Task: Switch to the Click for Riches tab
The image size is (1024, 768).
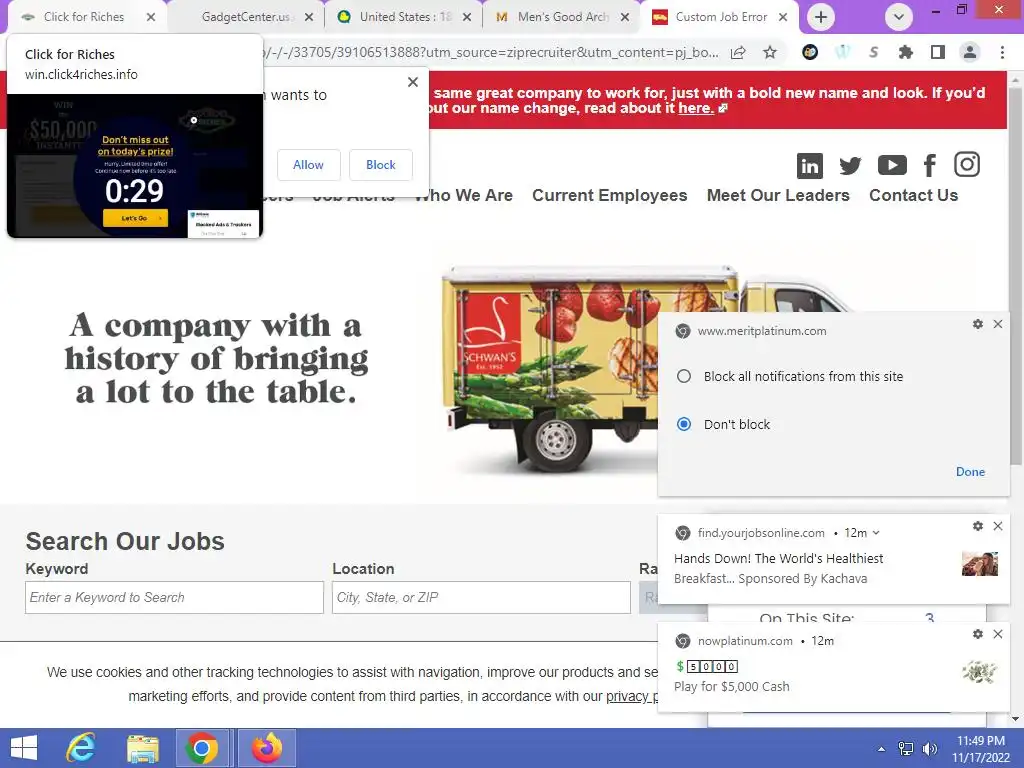Action: pos(84,17)
